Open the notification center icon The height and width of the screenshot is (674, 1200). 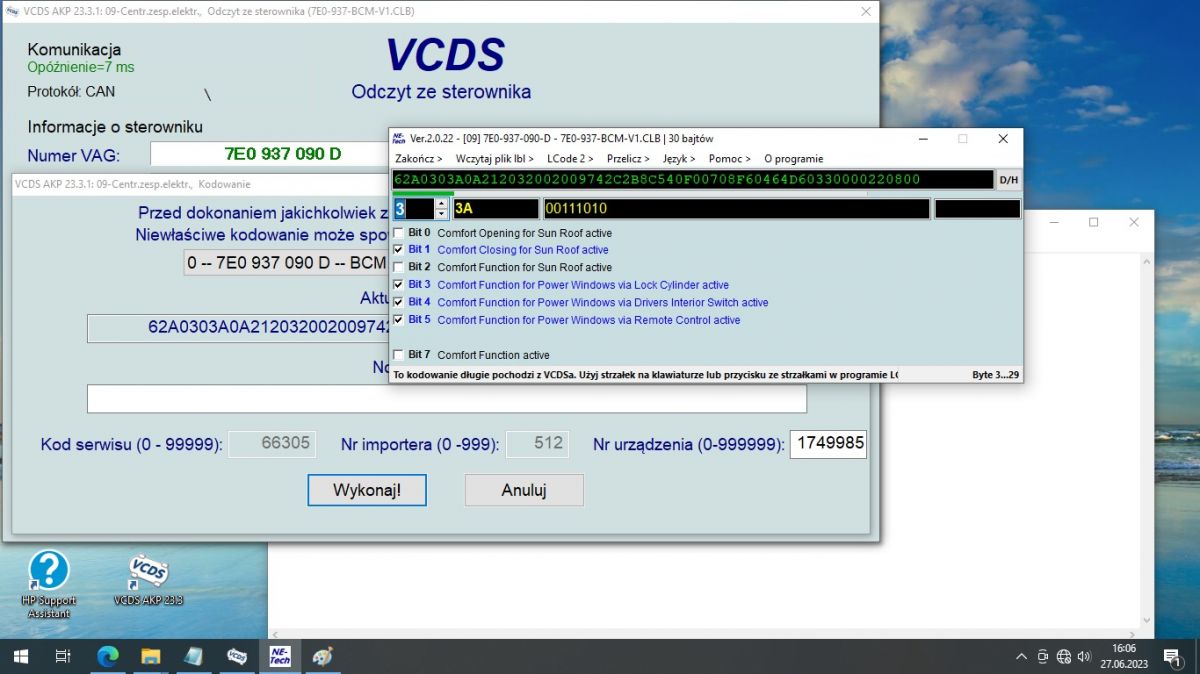click(1172, 657)
